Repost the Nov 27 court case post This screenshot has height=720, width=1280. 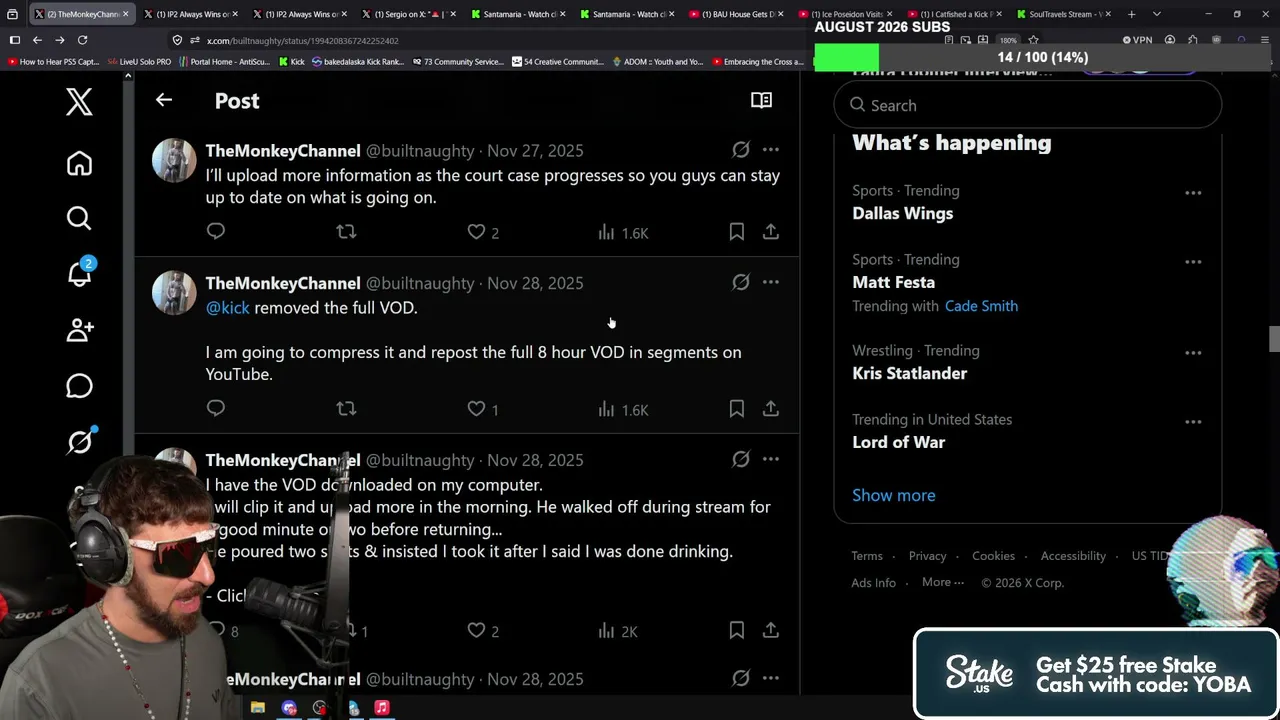click(x=346, y=232)
